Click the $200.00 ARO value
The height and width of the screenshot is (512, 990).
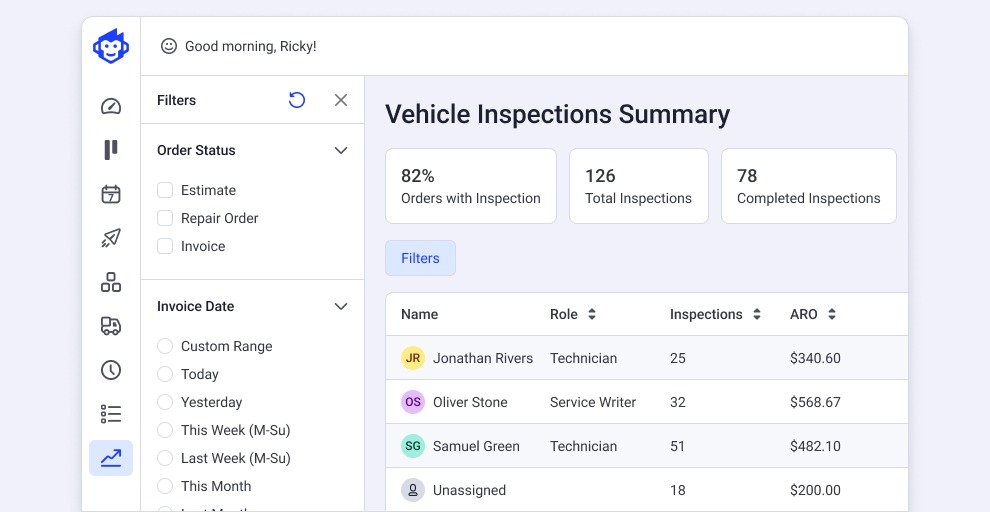[x=815, y=490]
